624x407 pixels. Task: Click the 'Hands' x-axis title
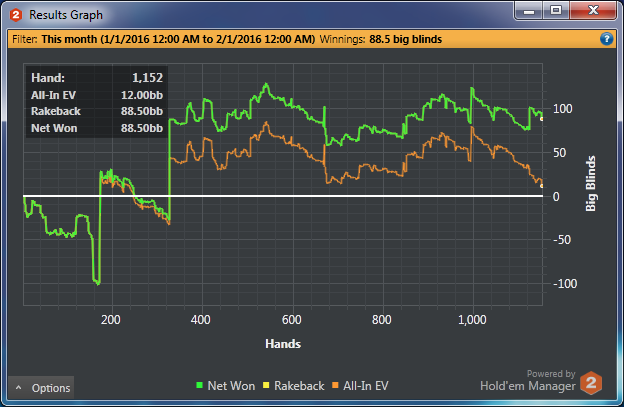point(283,344)
